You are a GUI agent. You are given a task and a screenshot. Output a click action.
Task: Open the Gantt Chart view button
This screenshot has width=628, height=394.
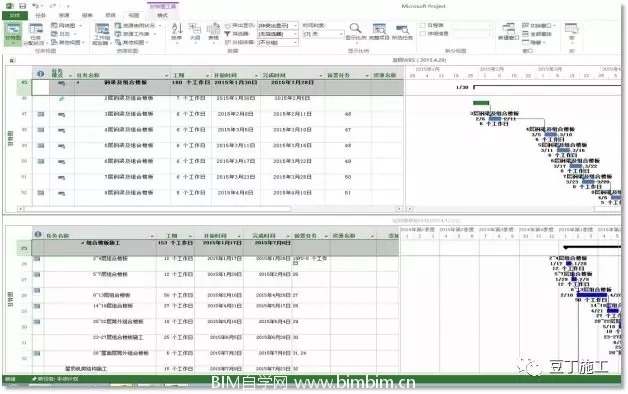[13, 33]
